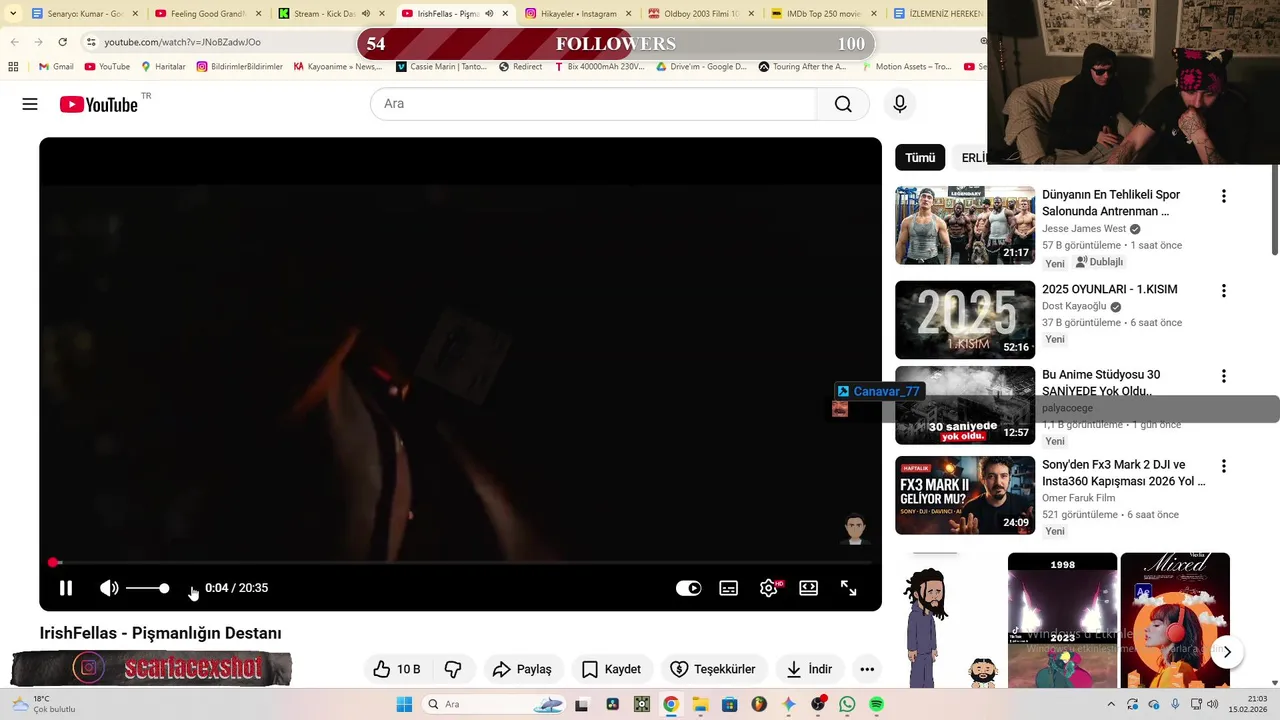The height and width of the screenshot is (720, 1280).
Task: Open the Dost Kayaoğlu channel name
Action: pyautogui.click(x=1074, y=306)
